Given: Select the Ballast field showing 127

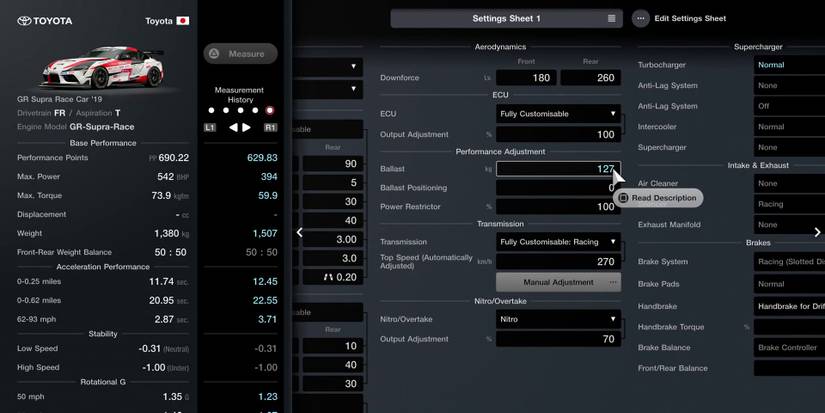Looking at the screenshot, I should coord(558,169).
